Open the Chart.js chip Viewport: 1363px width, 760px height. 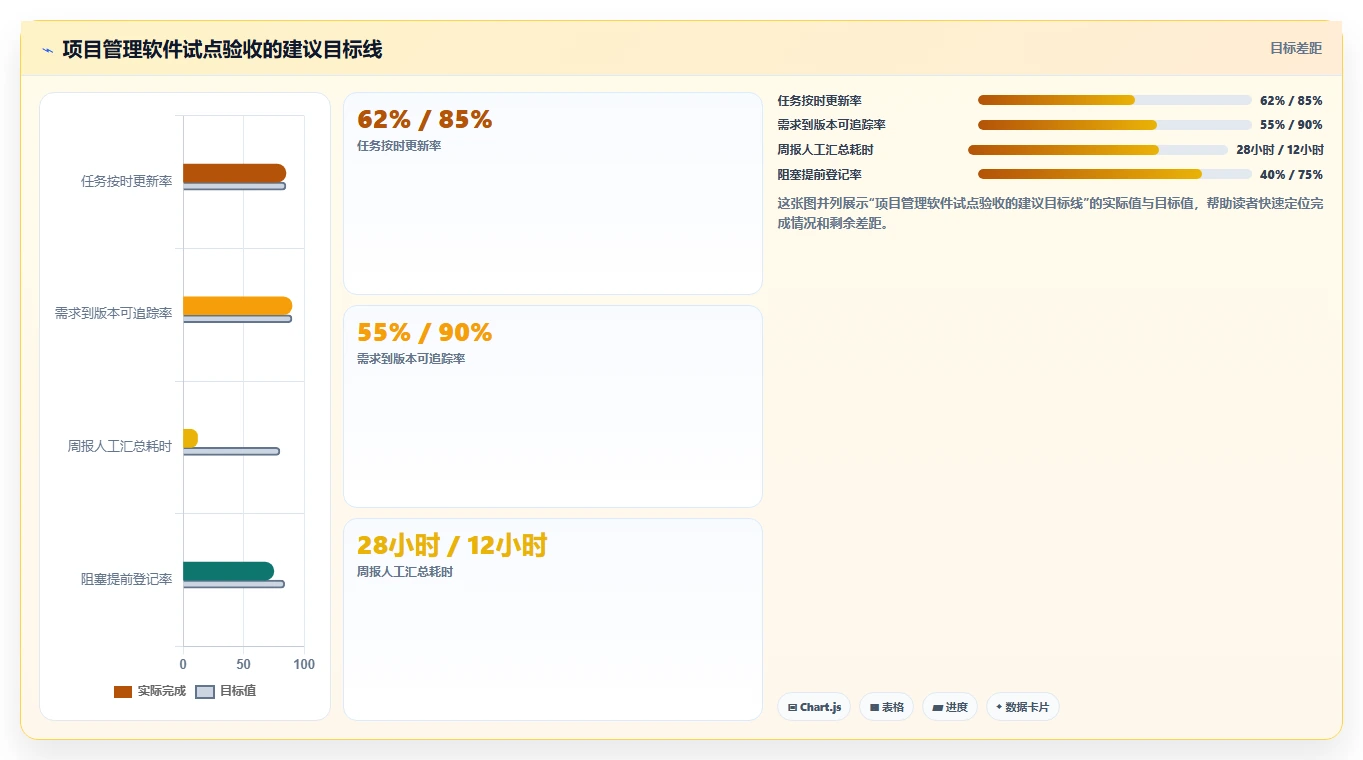814,707
